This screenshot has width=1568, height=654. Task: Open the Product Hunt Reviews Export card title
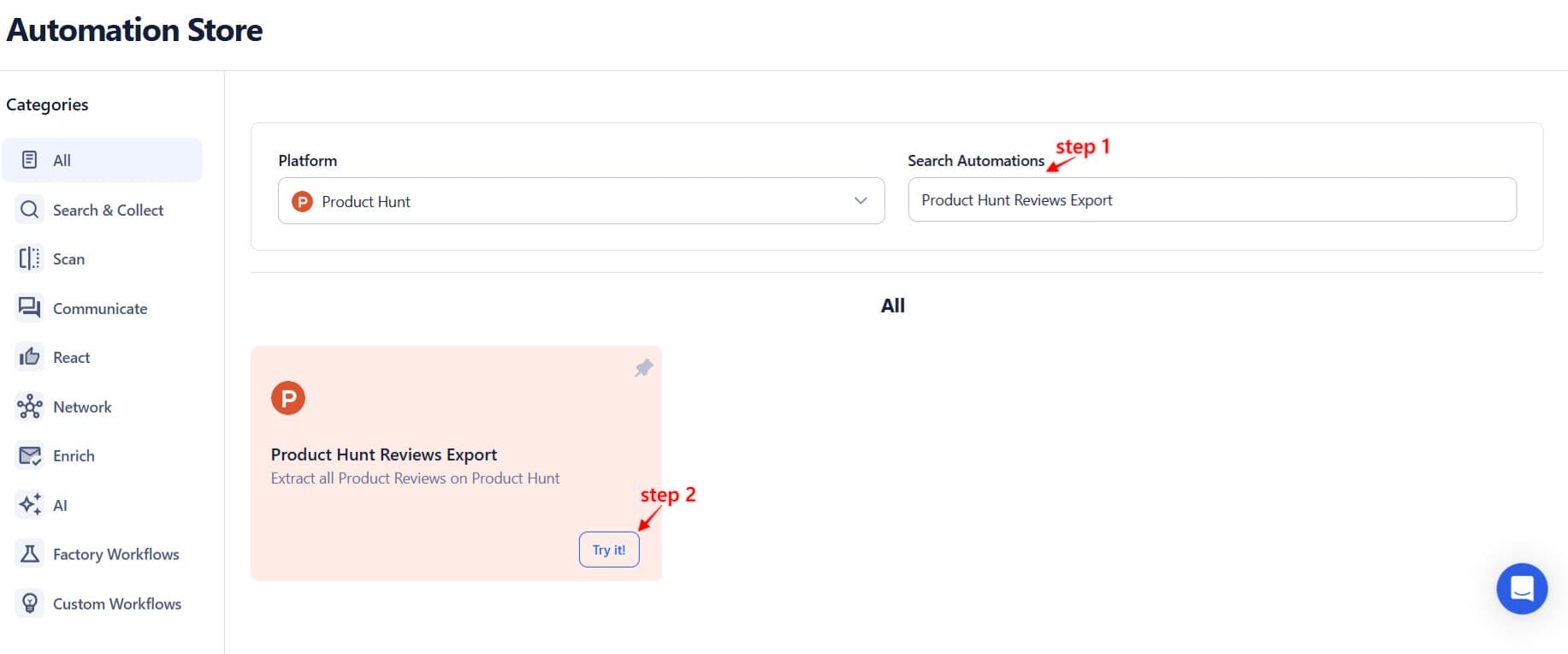383,455
